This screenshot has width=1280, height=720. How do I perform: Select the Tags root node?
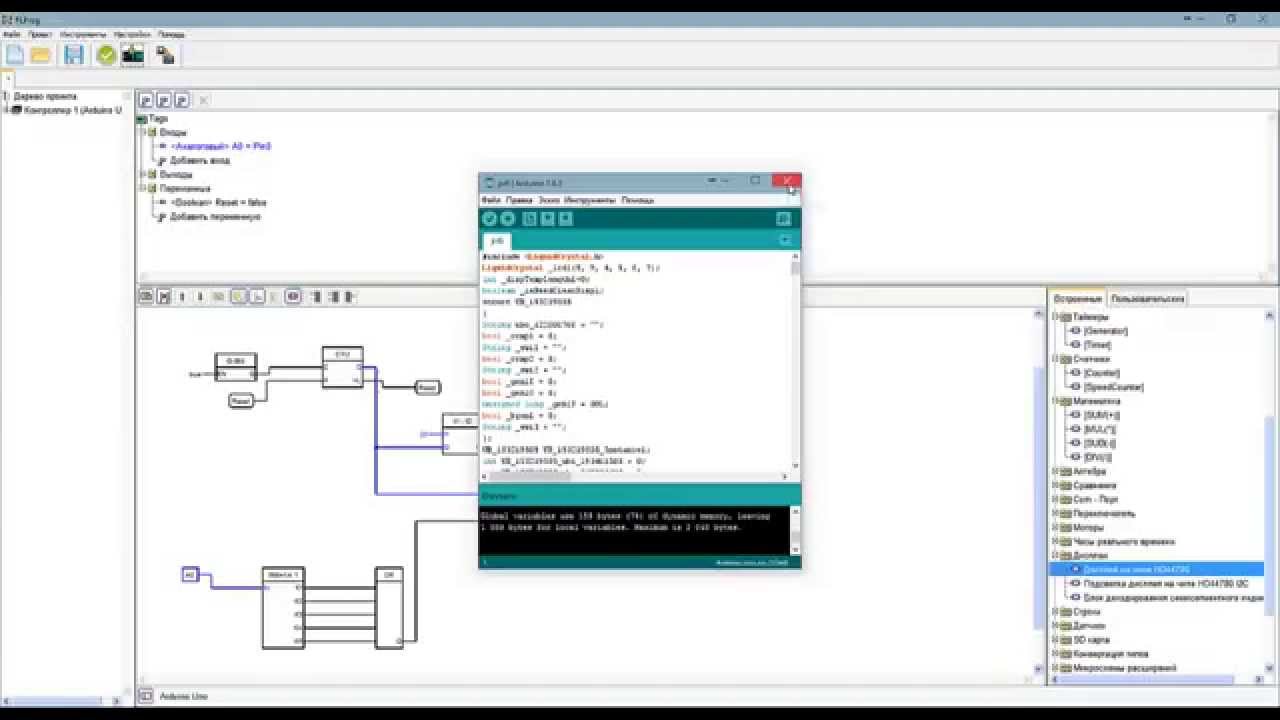tap(158, 118)
